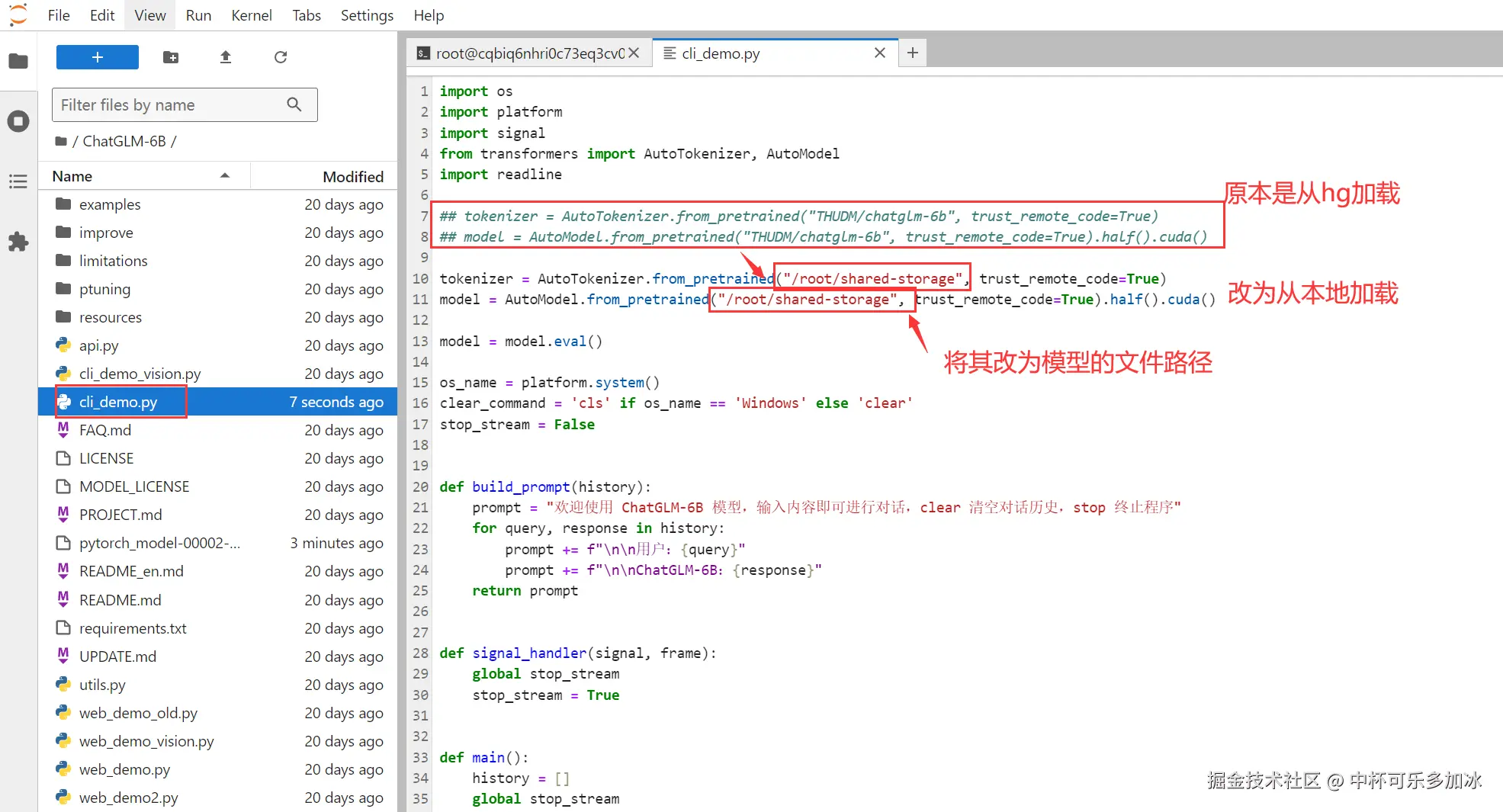Sort files by Modified column
1503x812 pixels.
(x=353, y=176)
